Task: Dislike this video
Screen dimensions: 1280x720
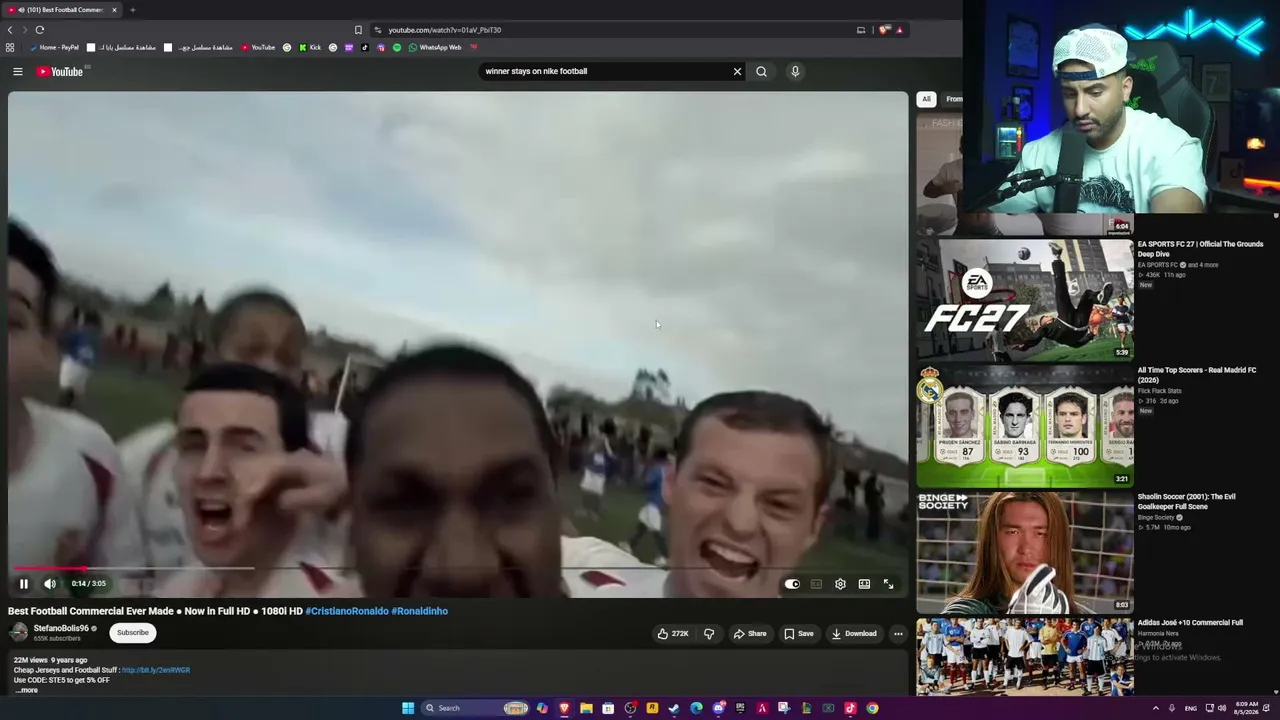Action: click(709, 633)
